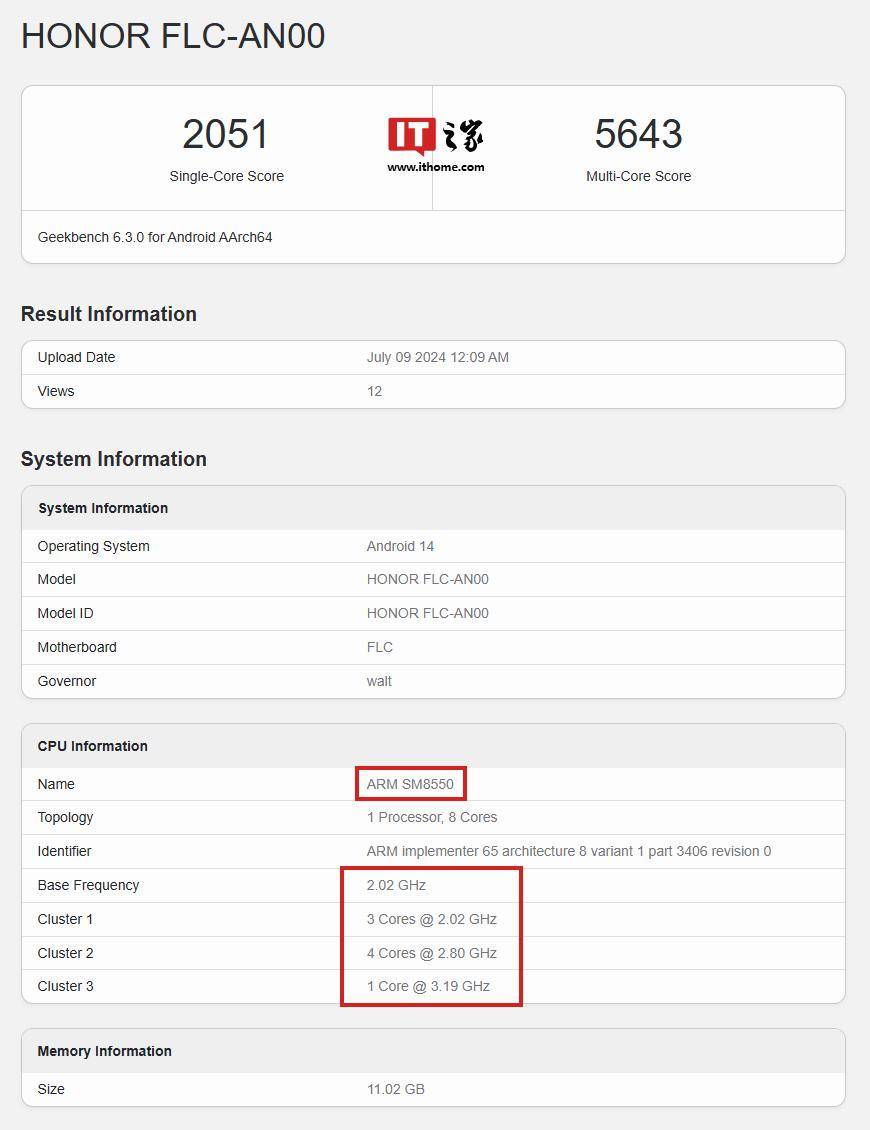Click the Single-Core Score label
The width and height of the screenshot is (870, 1130).
(226, 176)
